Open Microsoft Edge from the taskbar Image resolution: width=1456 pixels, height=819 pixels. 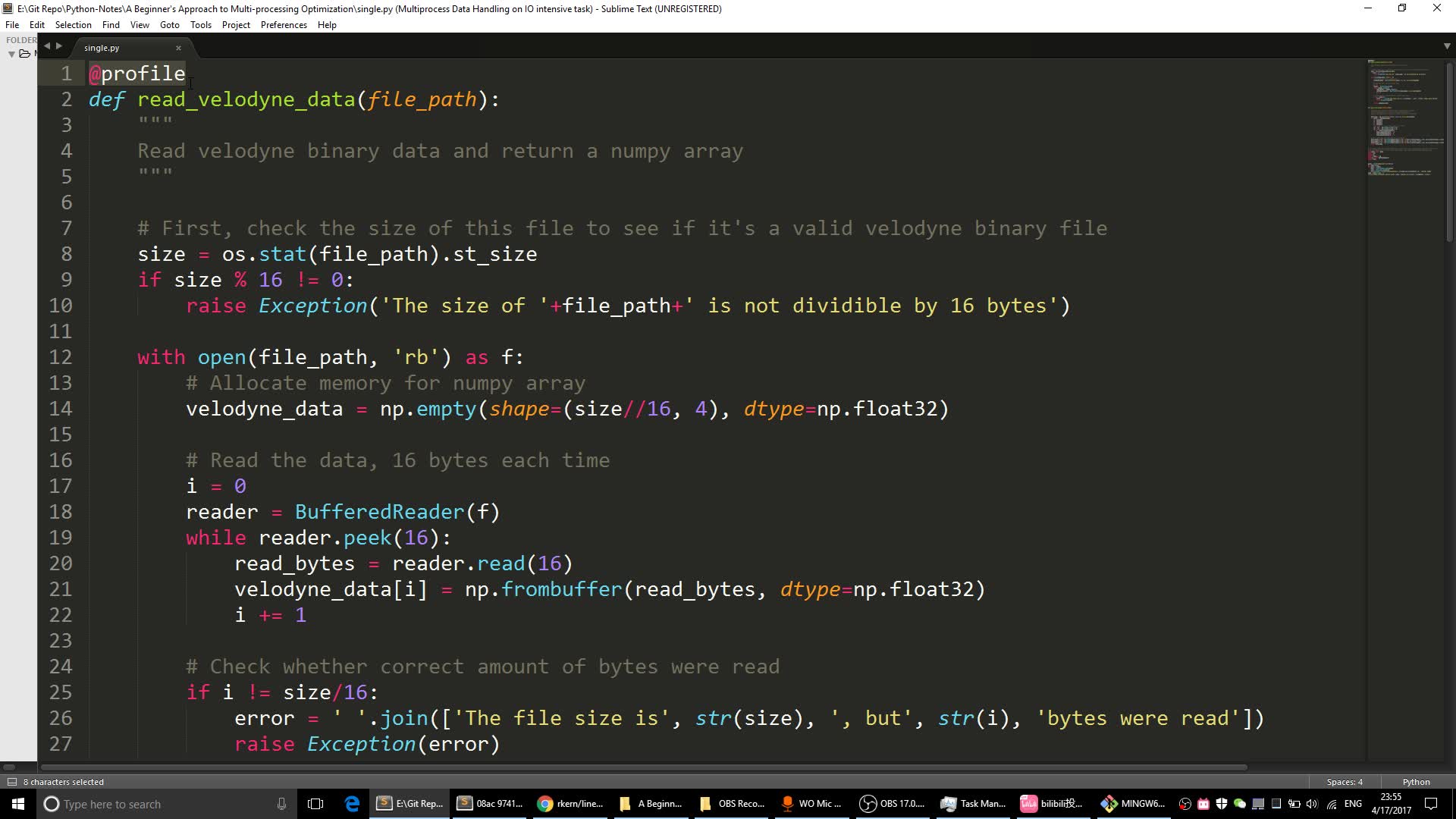tap(353, 803)
